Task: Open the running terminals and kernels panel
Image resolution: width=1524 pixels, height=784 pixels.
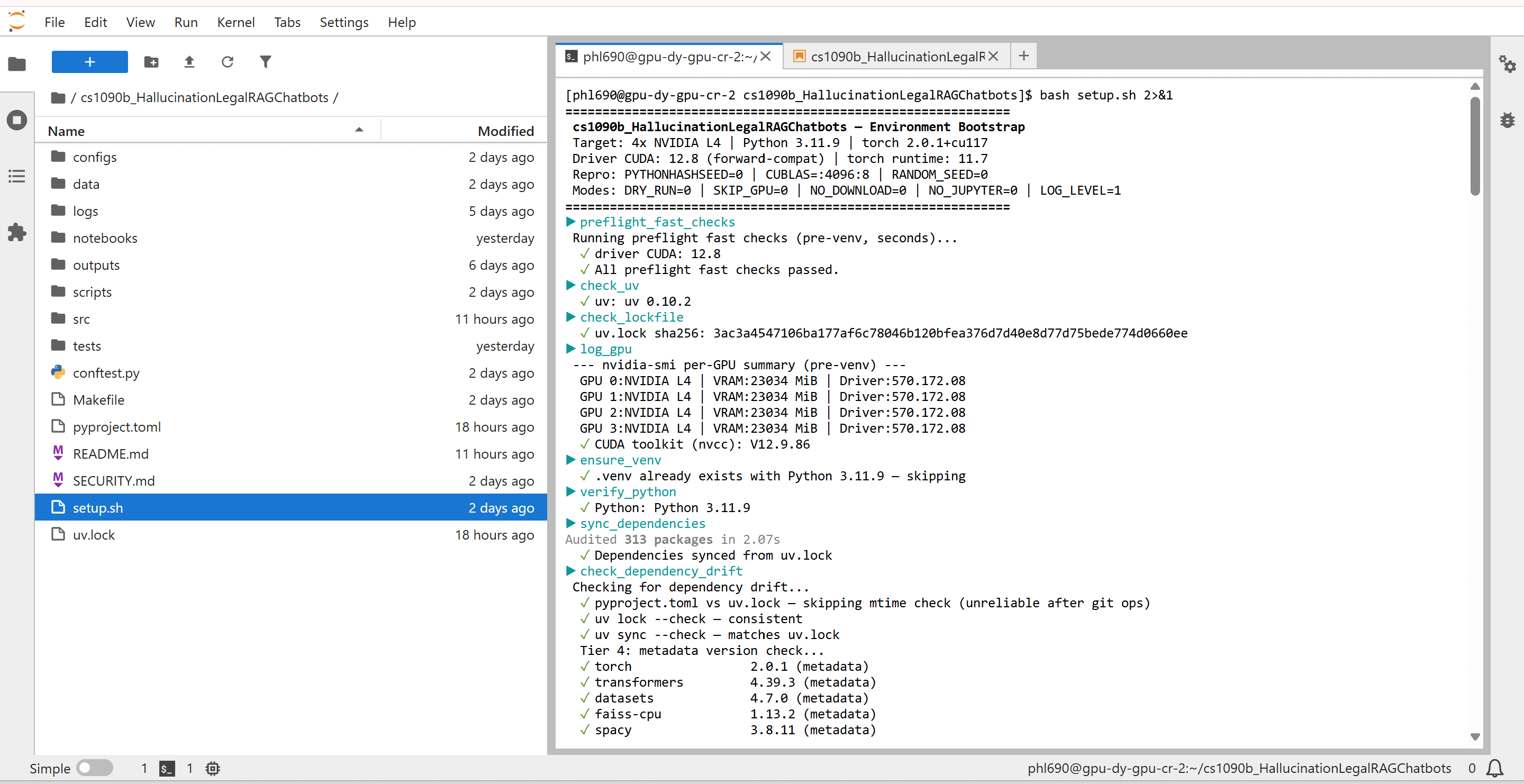Action: tap(16, 120)
